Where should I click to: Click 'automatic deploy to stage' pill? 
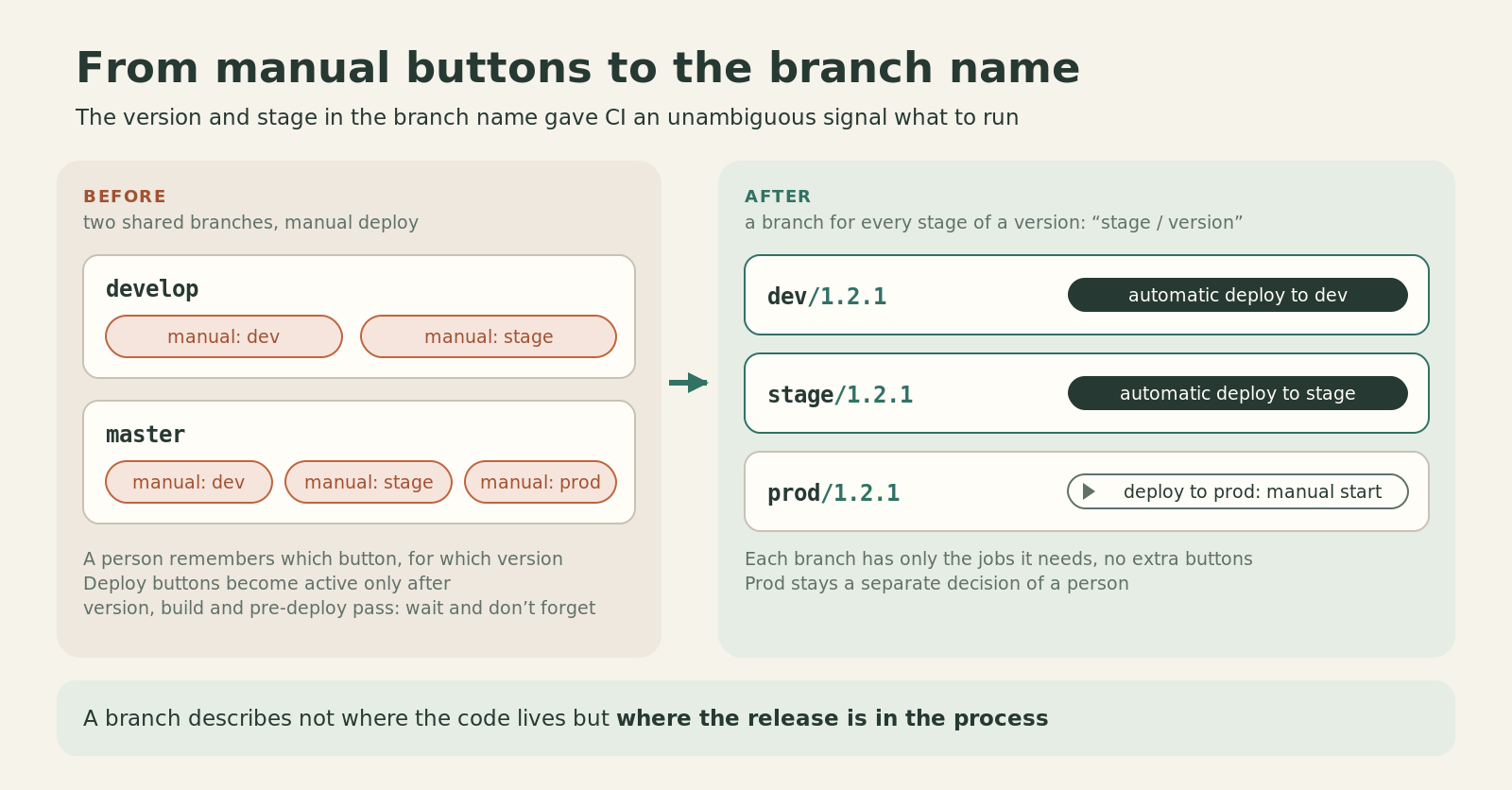(1238, 393)
